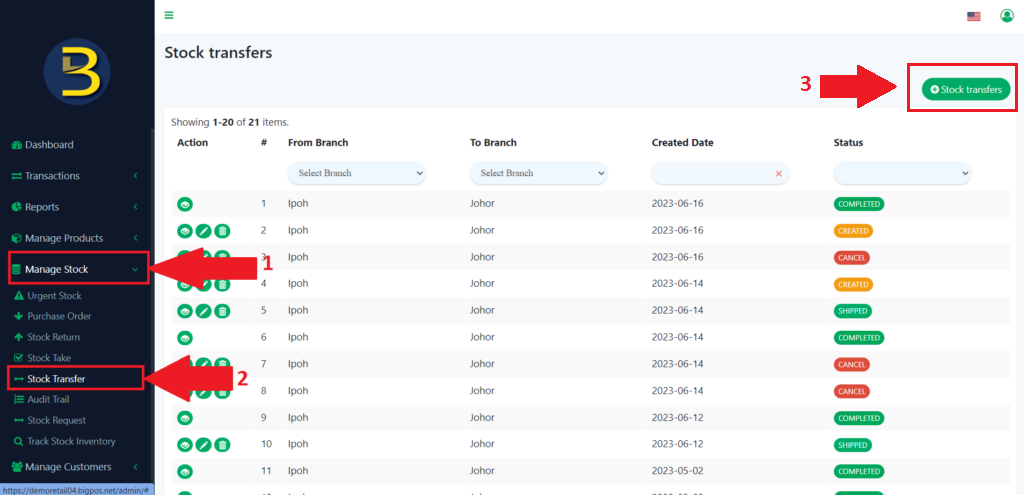Viewport: 1024px width, 495px height.
Task: Open the To Branch filter dropdown
Action: (538, 173)
